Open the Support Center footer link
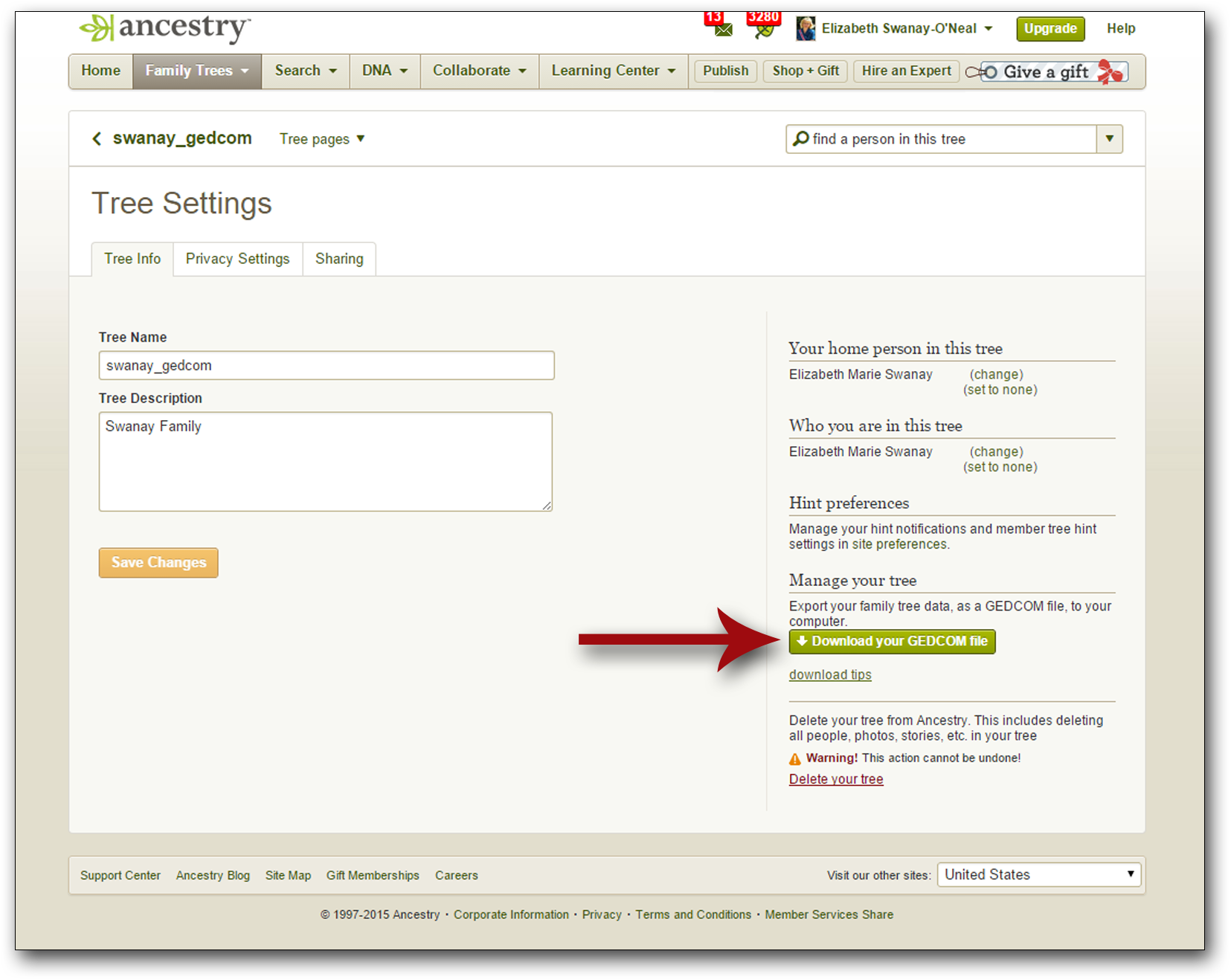 (120, 875)
